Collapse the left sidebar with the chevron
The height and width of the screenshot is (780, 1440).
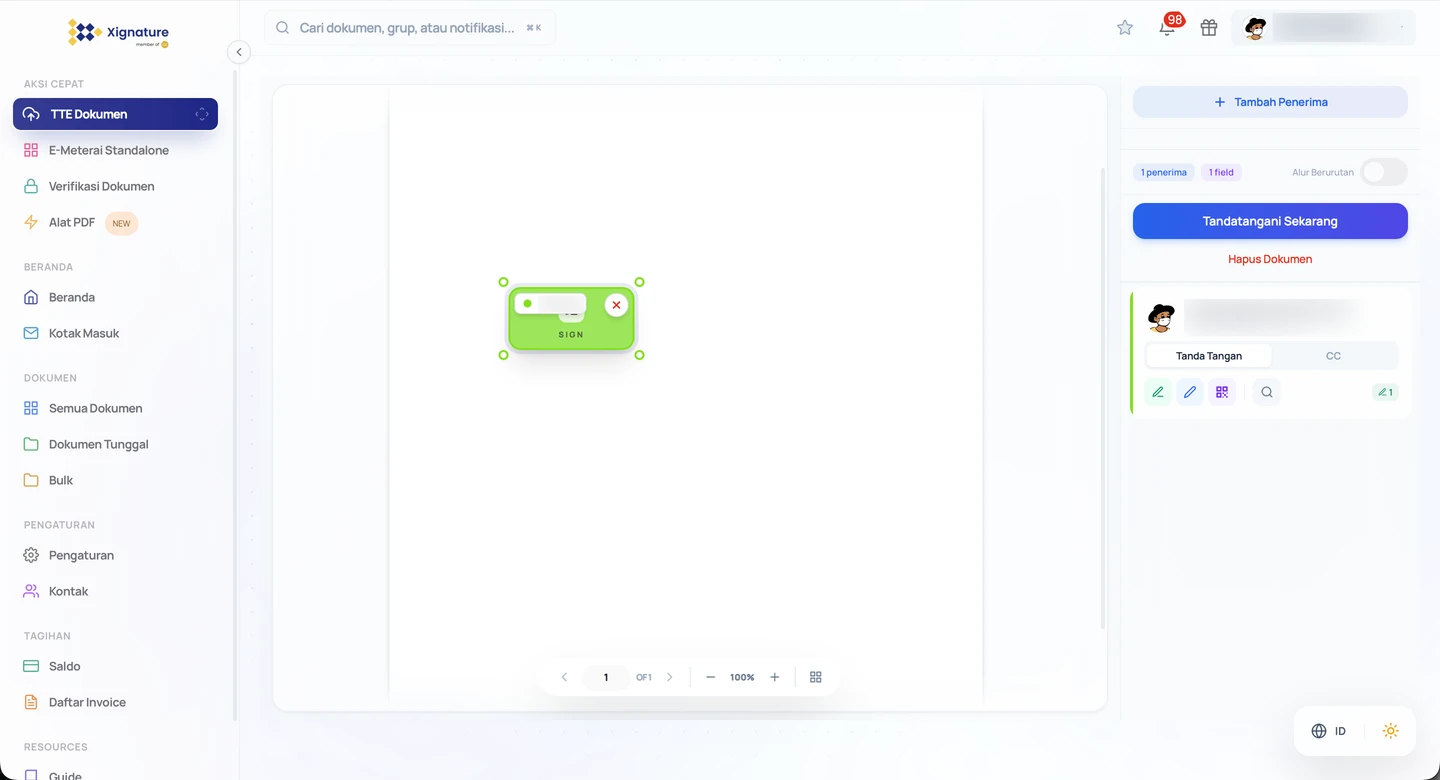(238, 52)
